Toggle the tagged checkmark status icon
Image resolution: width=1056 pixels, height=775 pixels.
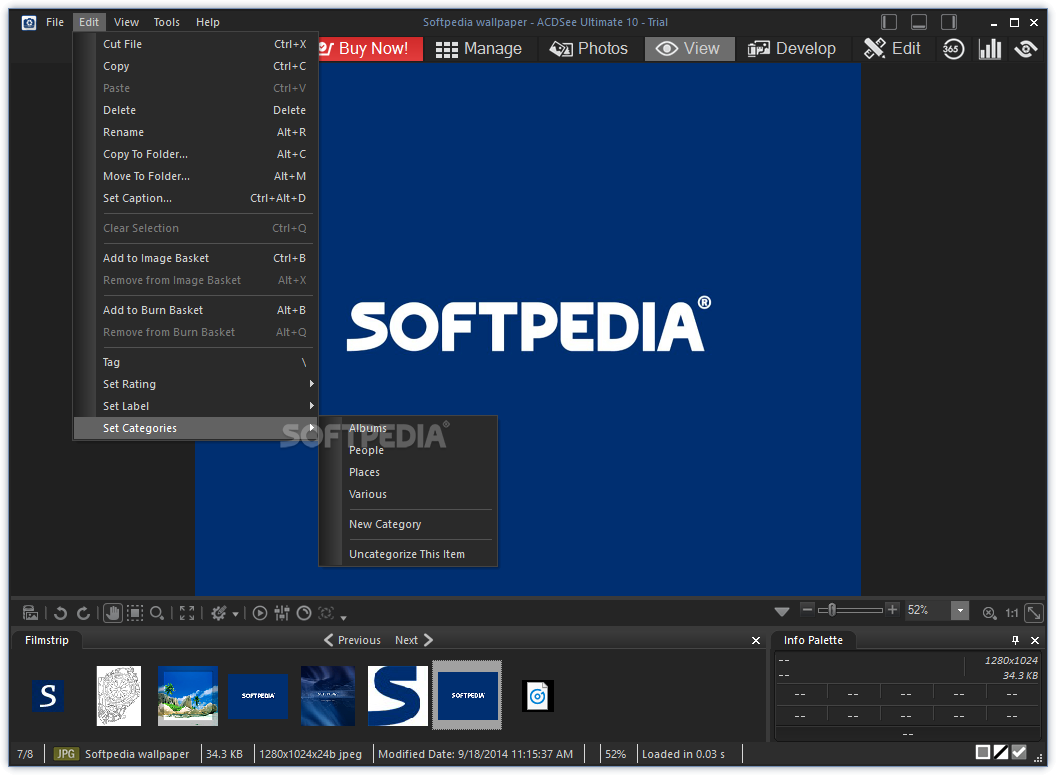coord(1020,752)
